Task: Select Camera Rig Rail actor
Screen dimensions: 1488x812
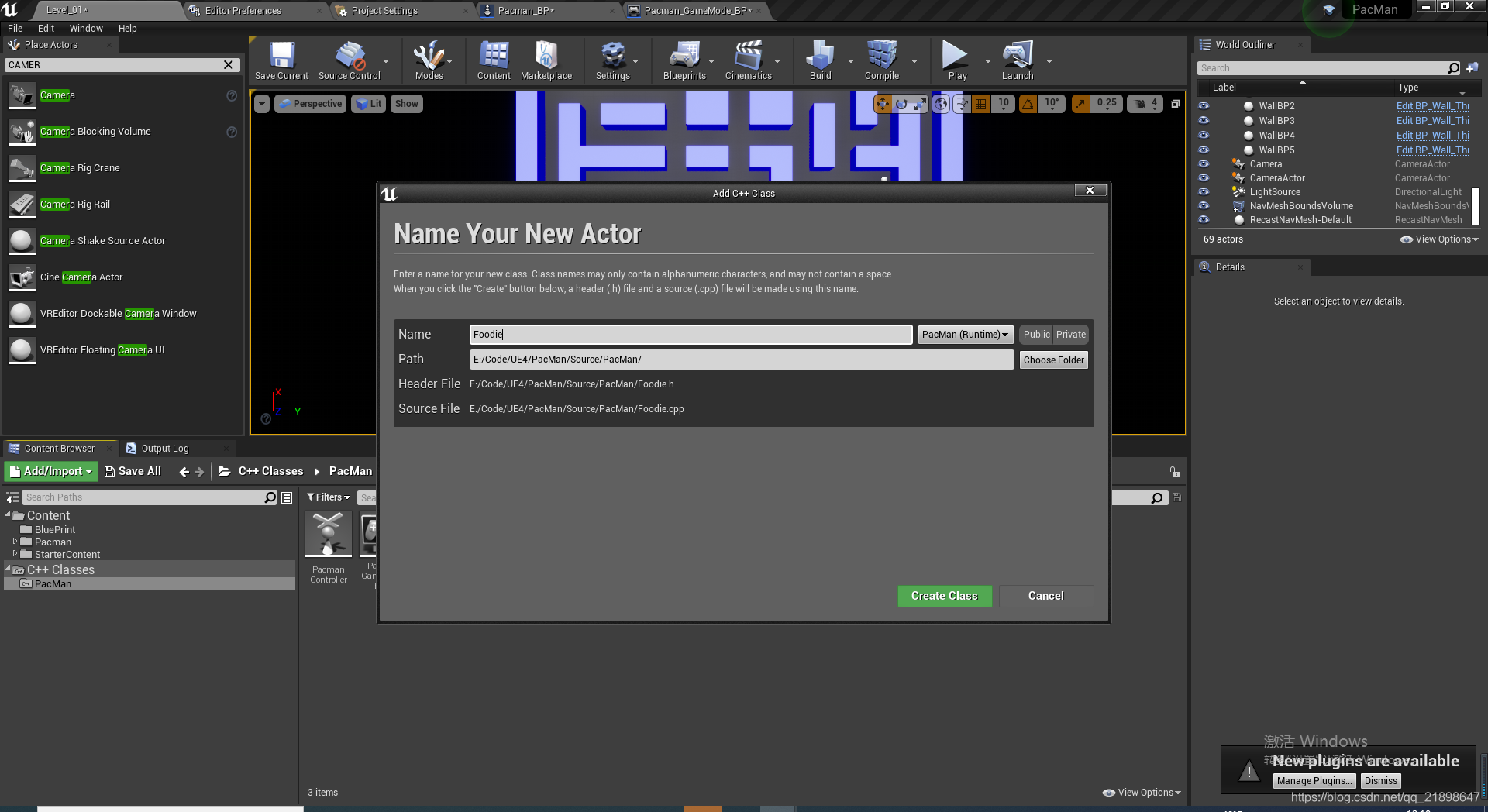Action: (x=122, y=205)
